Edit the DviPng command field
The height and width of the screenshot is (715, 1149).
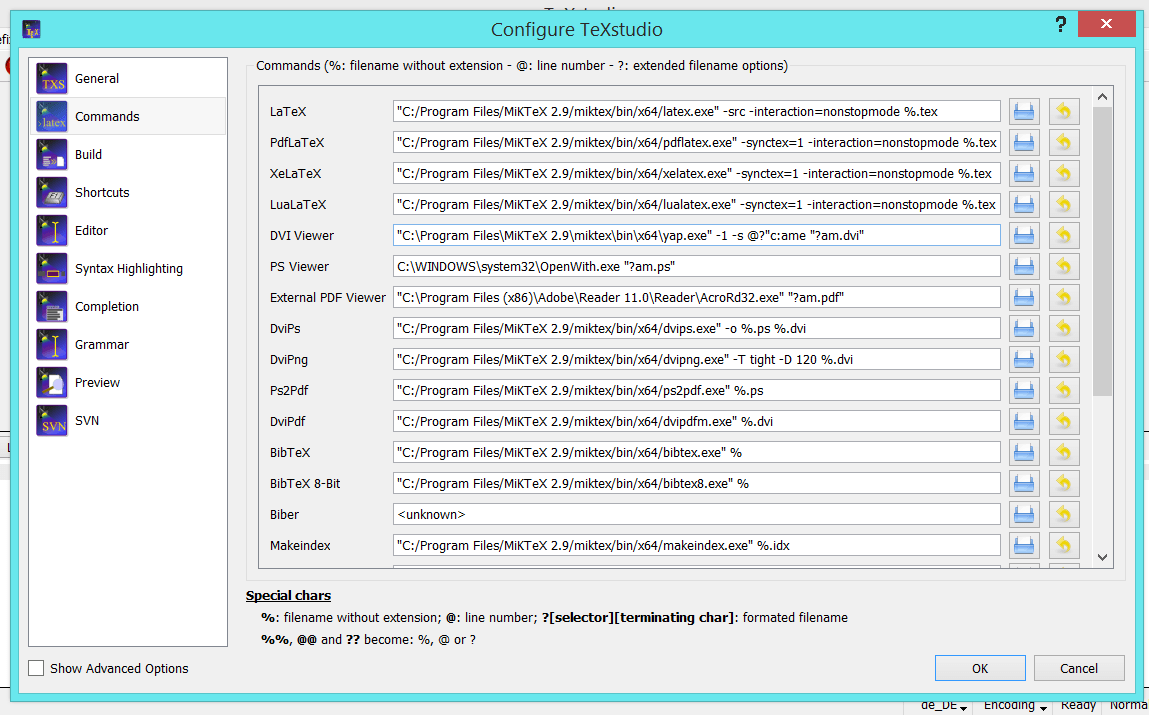click(x=696, y=360)
